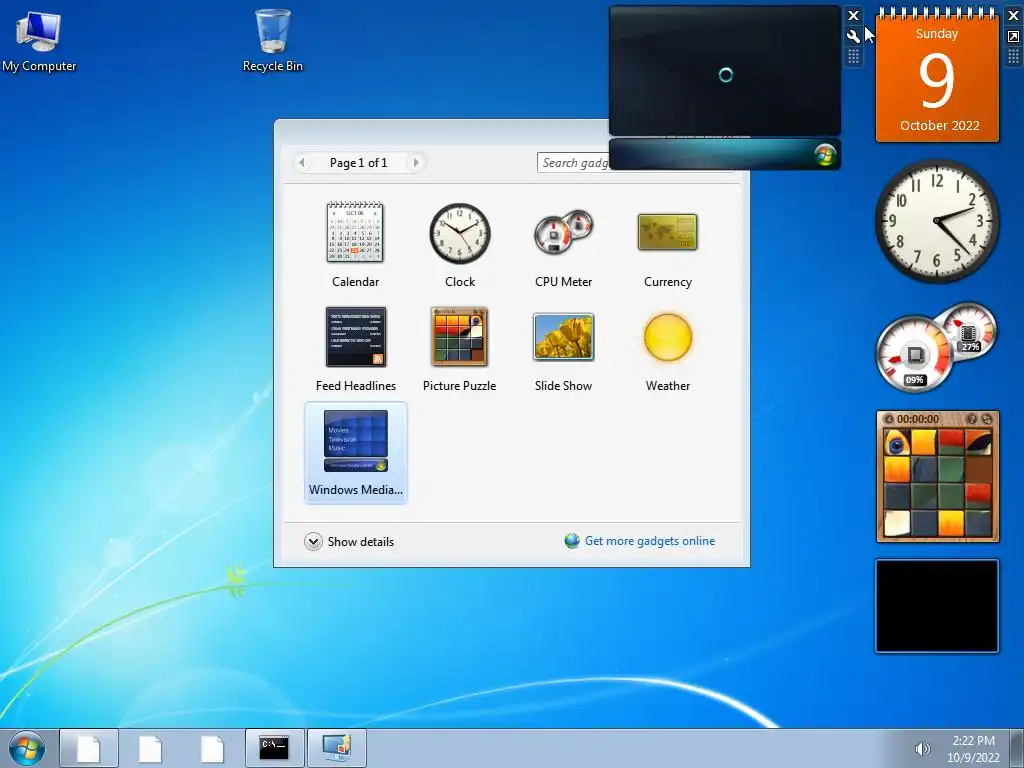The height and width of the screenshot is (768, 1024).
Task: Open the Command Prompt taskbar icon
Action: [274, 748]
